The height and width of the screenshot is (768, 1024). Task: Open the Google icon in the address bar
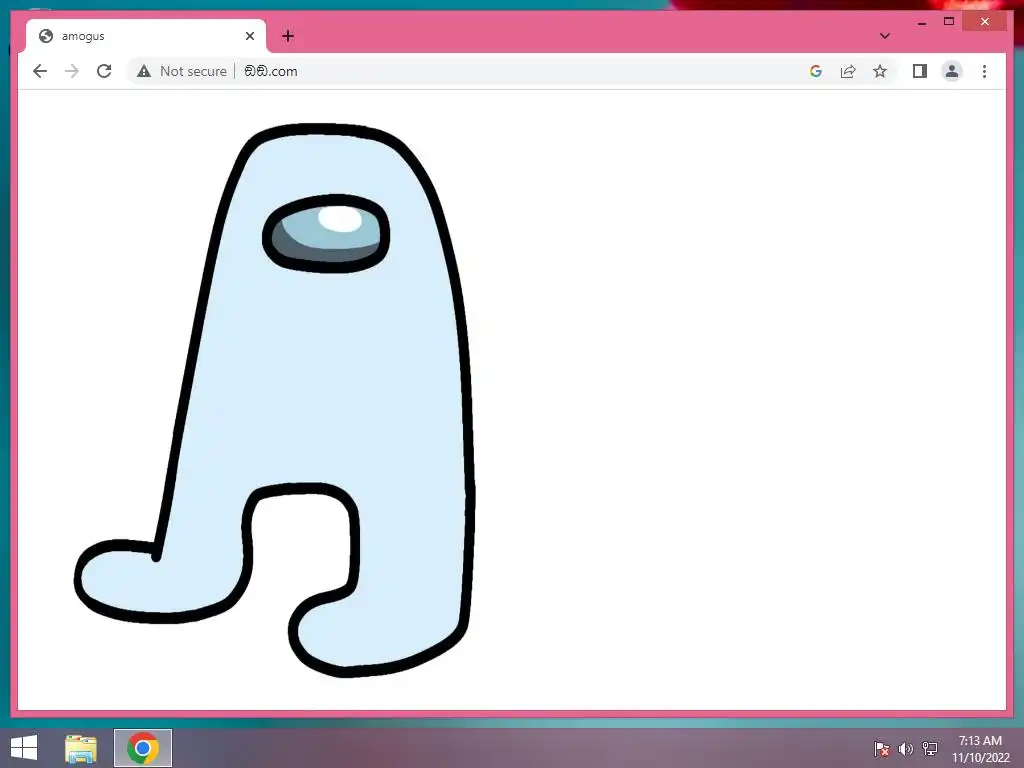(815, 71)
